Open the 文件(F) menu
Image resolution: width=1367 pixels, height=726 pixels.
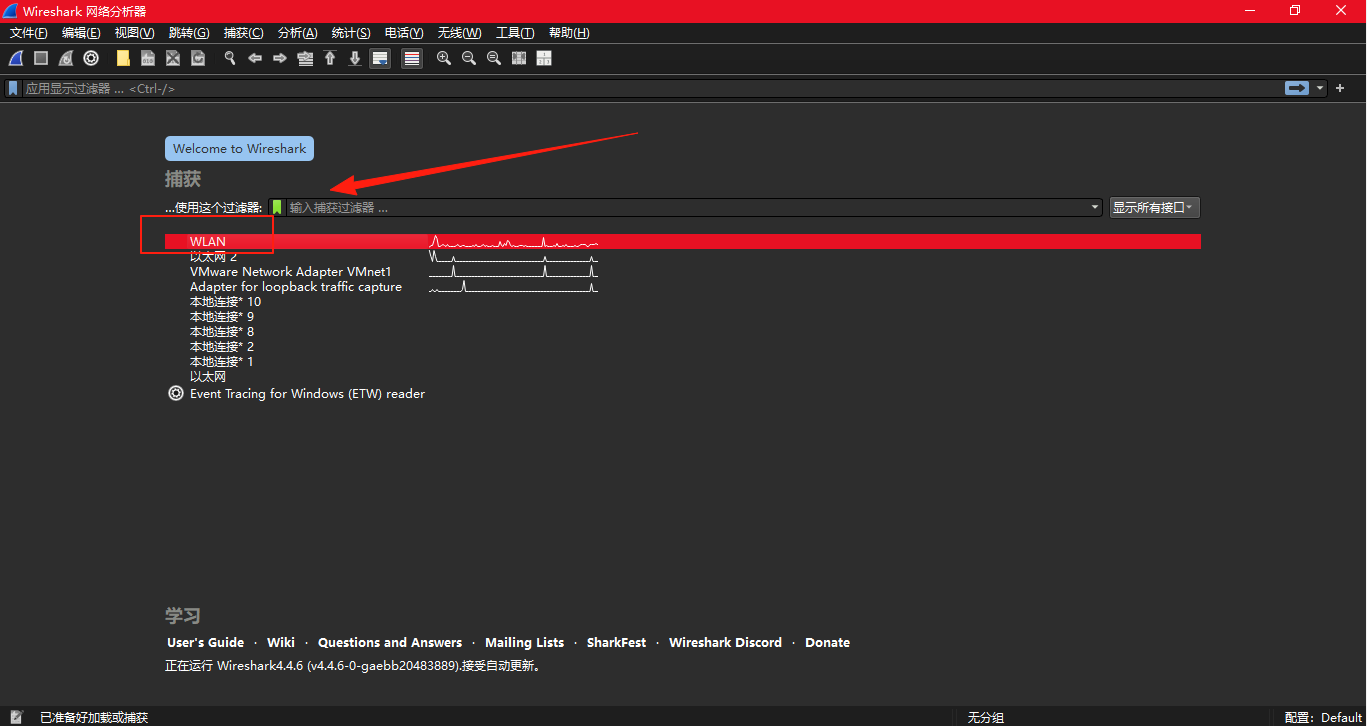[29, 33]
